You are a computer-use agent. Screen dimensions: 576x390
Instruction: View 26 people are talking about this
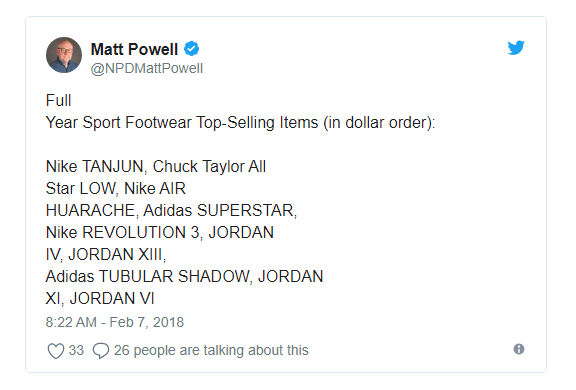[x=211, y=350]
